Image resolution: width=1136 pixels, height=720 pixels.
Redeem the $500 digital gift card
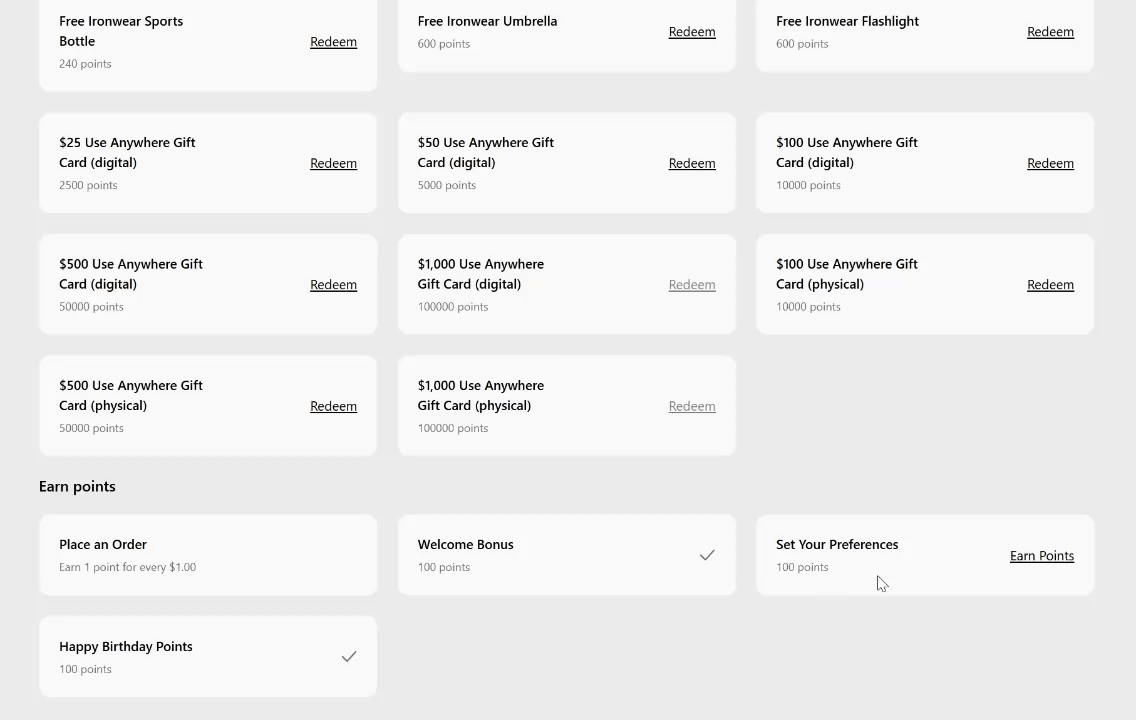[x=333, y=284]
